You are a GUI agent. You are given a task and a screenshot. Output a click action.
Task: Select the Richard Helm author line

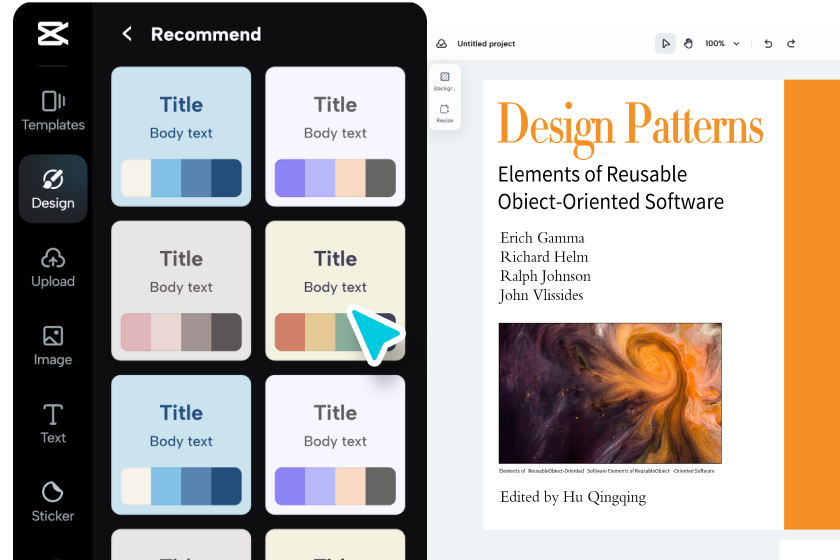click(544, 257)
